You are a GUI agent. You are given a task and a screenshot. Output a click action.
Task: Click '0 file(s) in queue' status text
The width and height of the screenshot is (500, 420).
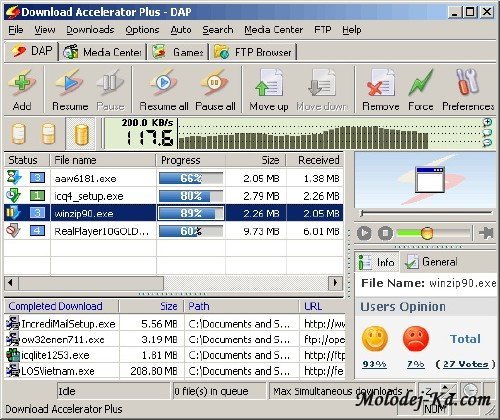point(211,391)
